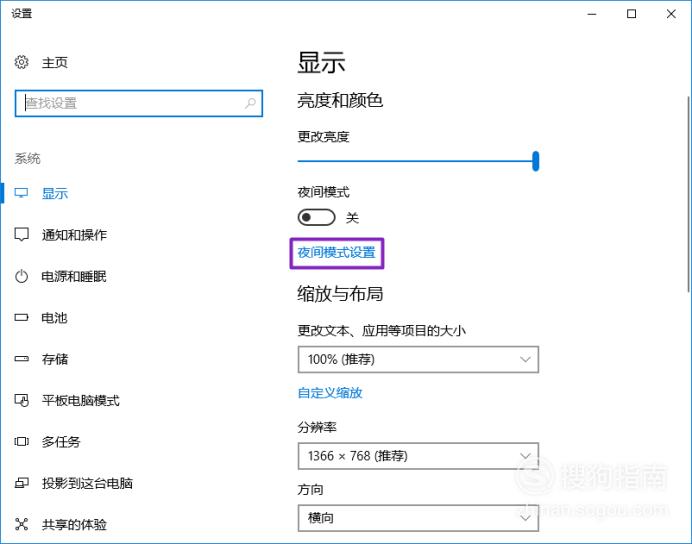
Task: Open 共享的体验 settings
Action: pos(74,525)
